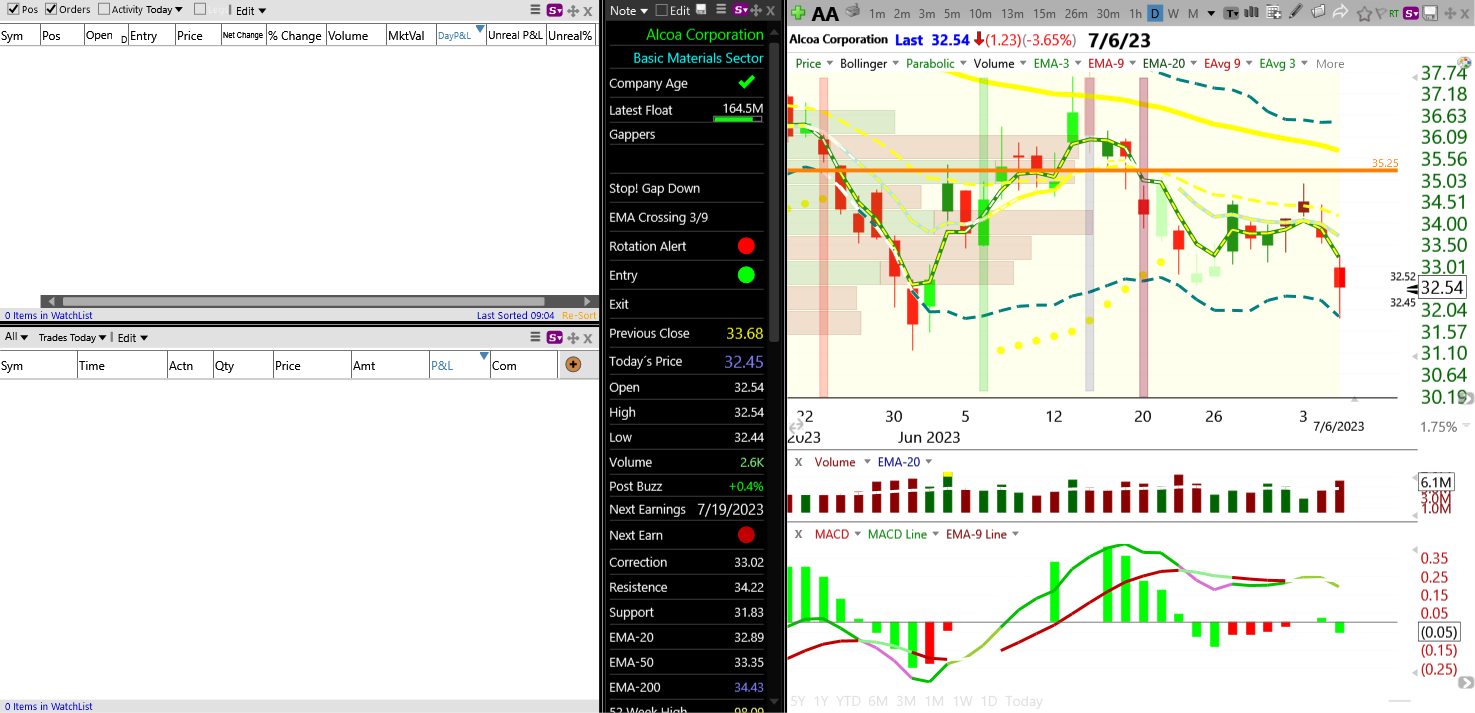Enable the Activity checkbox
The height and width of the screenshot is (713, 1475).
(x=104, y=9)
